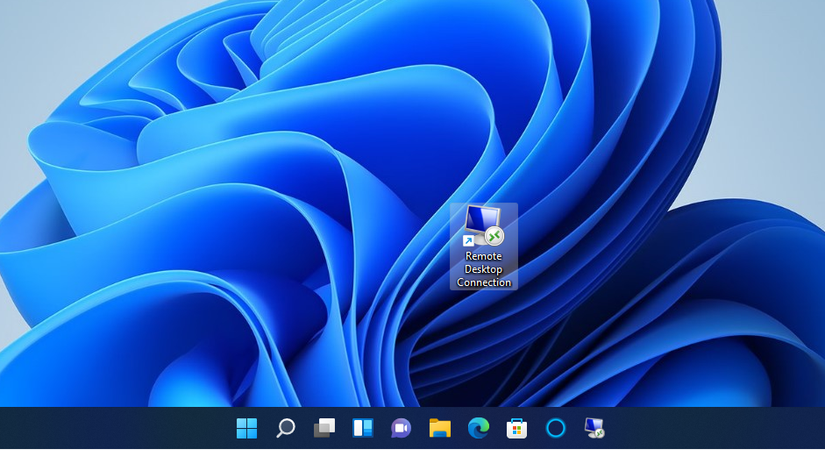The image size is (825, 450).
Task: Click the green connection badge on desktop icon
Action: (x=494, y=236)
